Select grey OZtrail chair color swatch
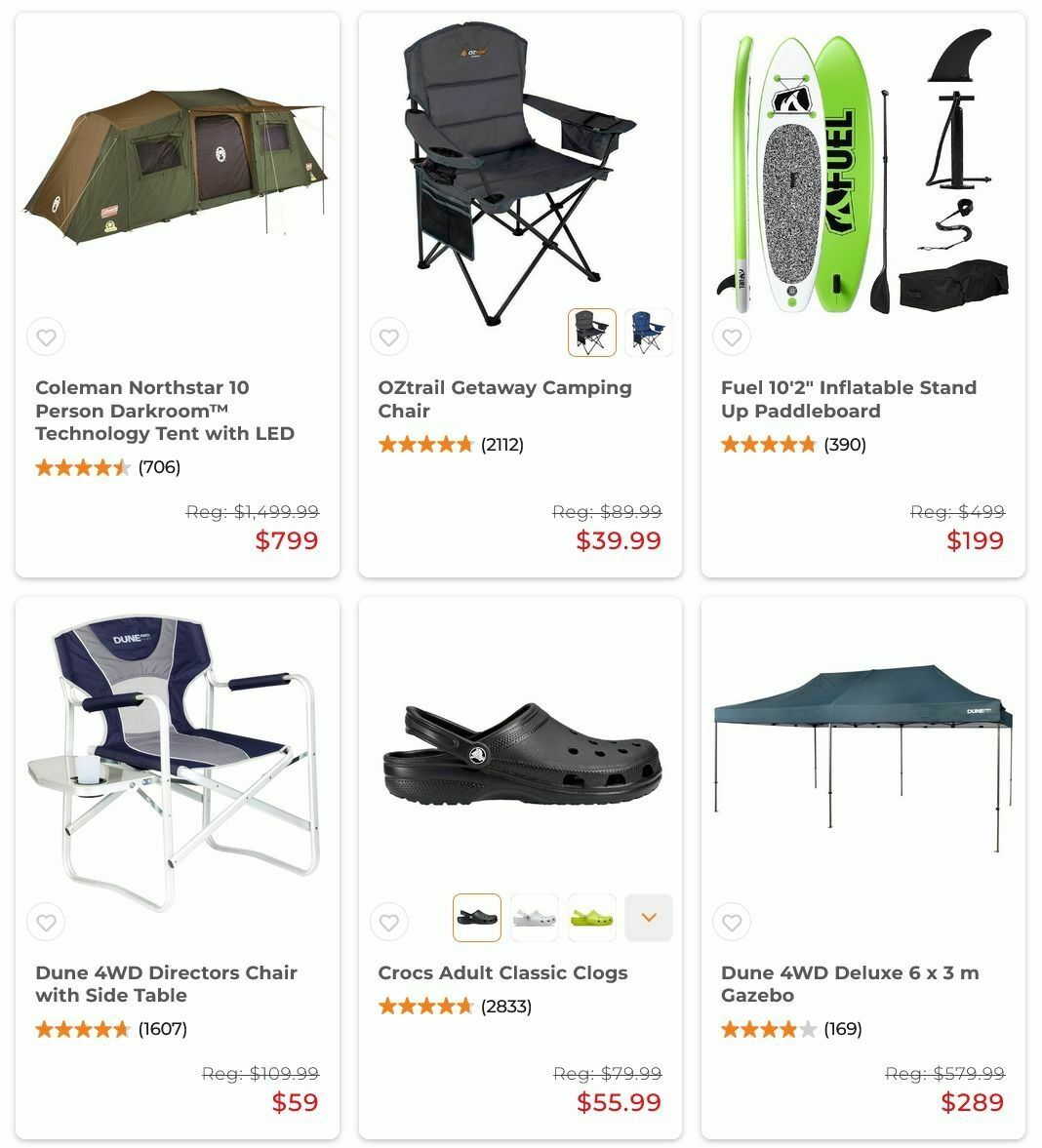Screen dimensions: 1042x1148 (591, 333)
